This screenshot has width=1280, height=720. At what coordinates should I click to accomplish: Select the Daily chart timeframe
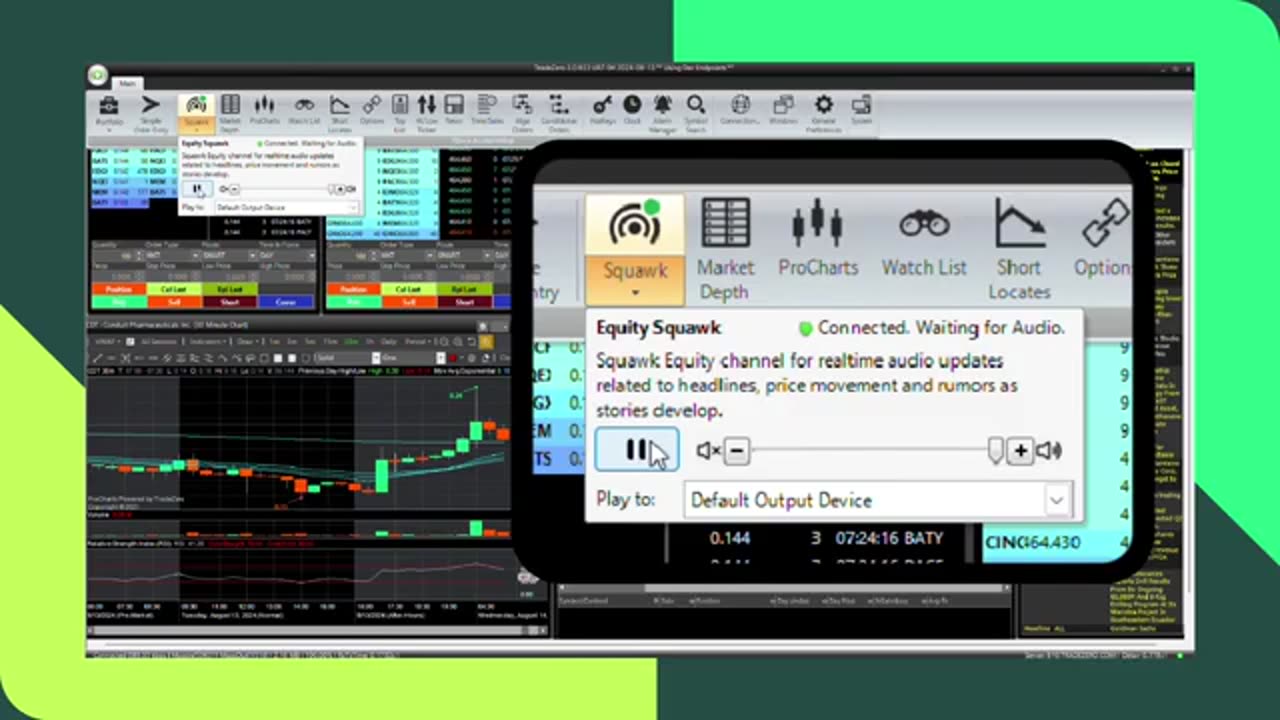pyautogui.click(x=388, y=341)
